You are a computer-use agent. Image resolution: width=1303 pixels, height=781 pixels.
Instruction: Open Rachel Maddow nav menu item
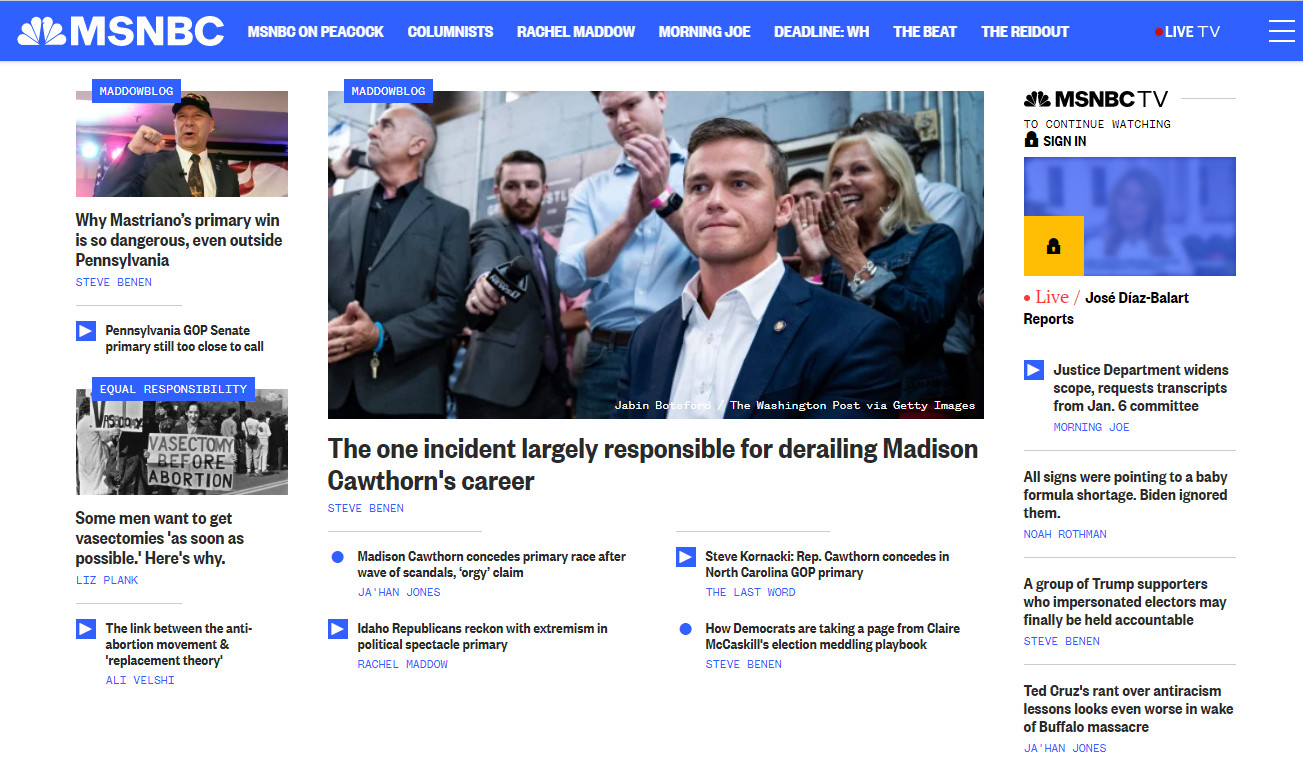[x=575, y=32]
